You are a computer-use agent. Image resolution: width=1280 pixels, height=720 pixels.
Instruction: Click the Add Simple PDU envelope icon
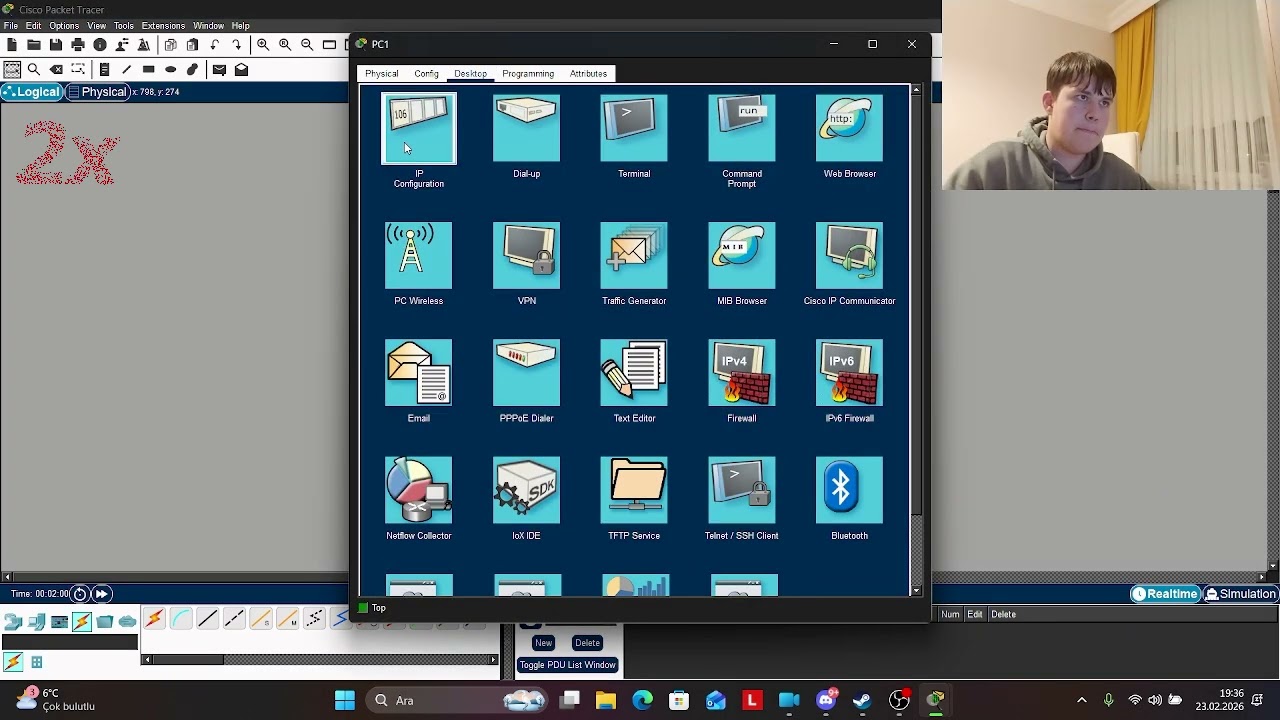pyautogui.click(x=219, y=69)
